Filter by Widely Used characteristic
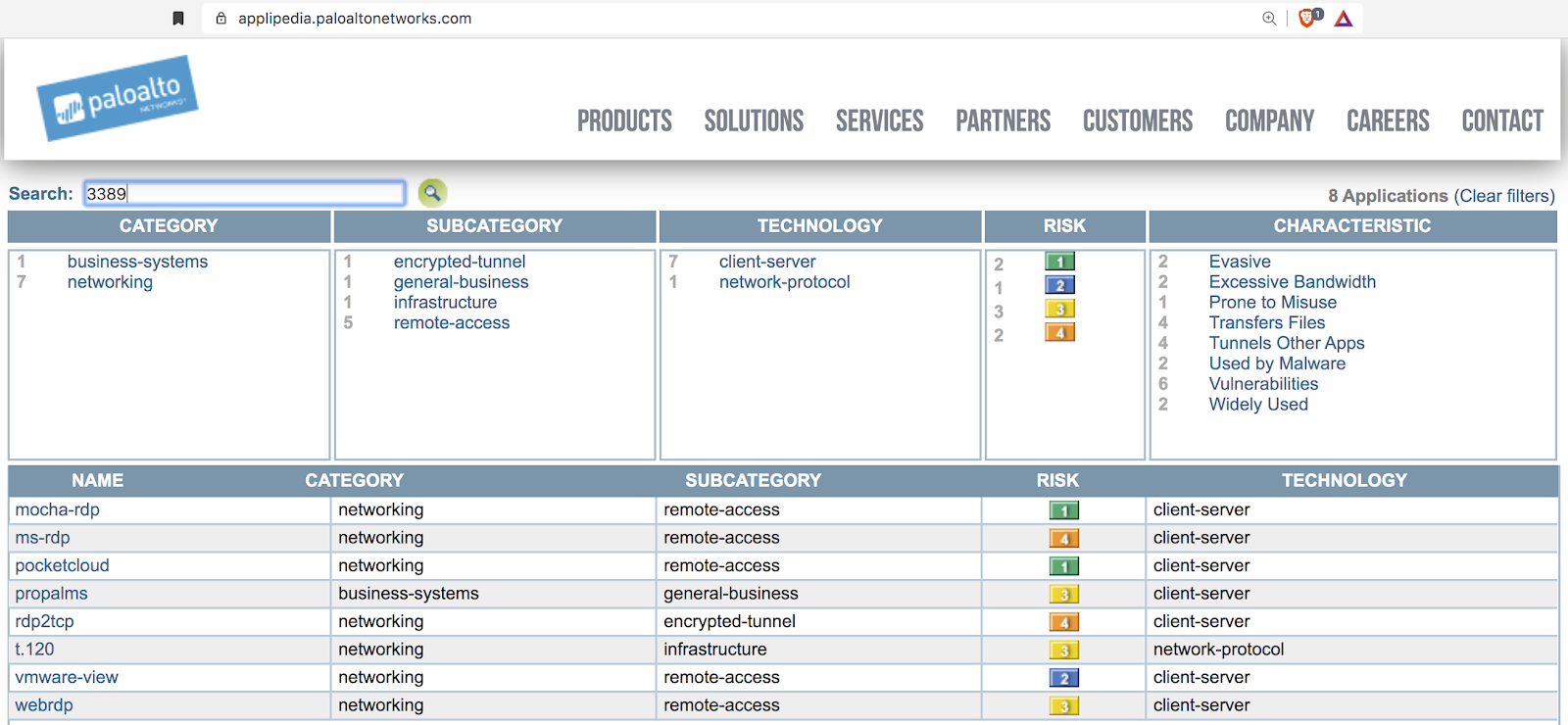 pyautogui.click(x=1258, y=405)
